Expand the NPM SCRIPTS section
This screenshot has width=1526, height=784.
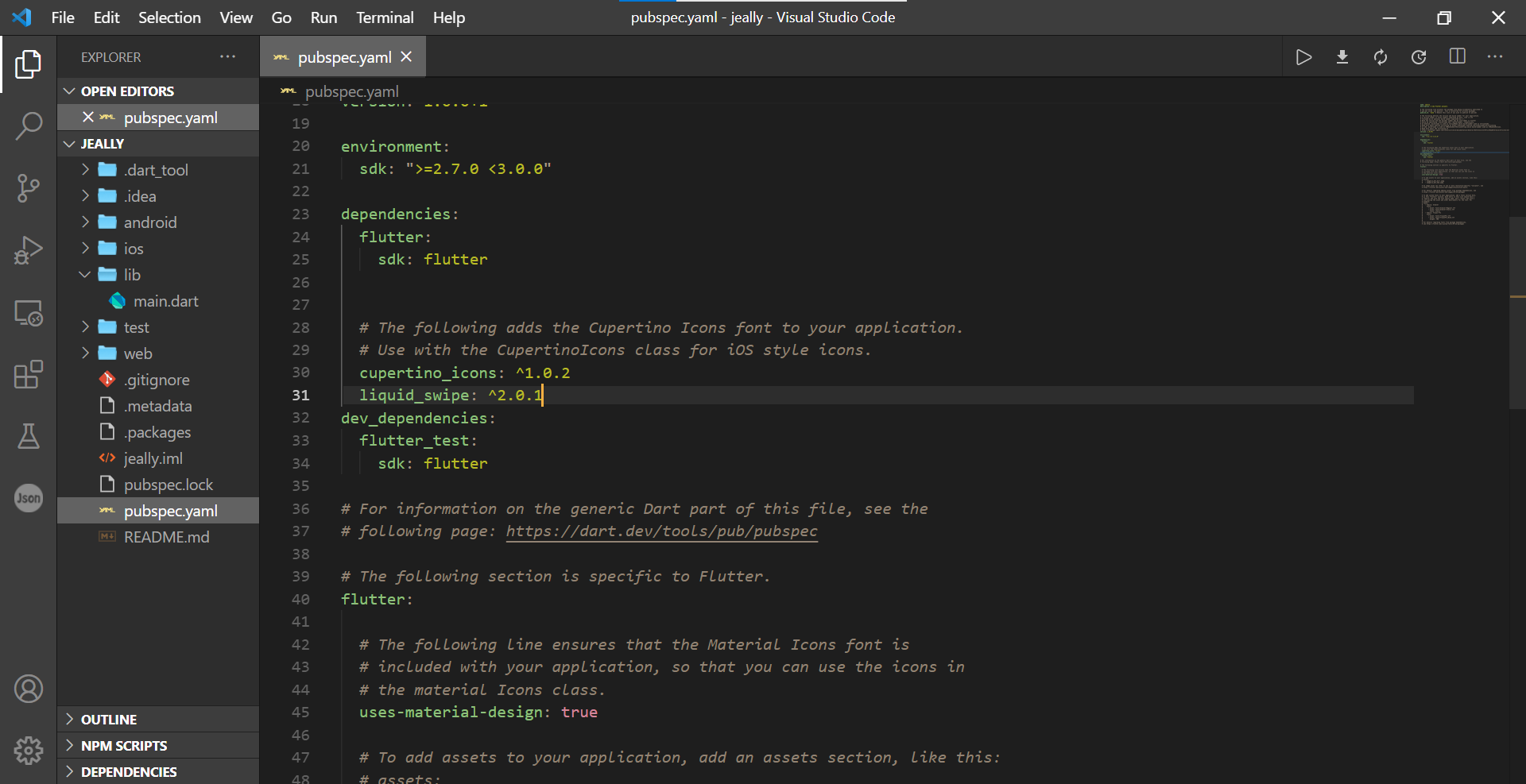[x=158, y=745]
